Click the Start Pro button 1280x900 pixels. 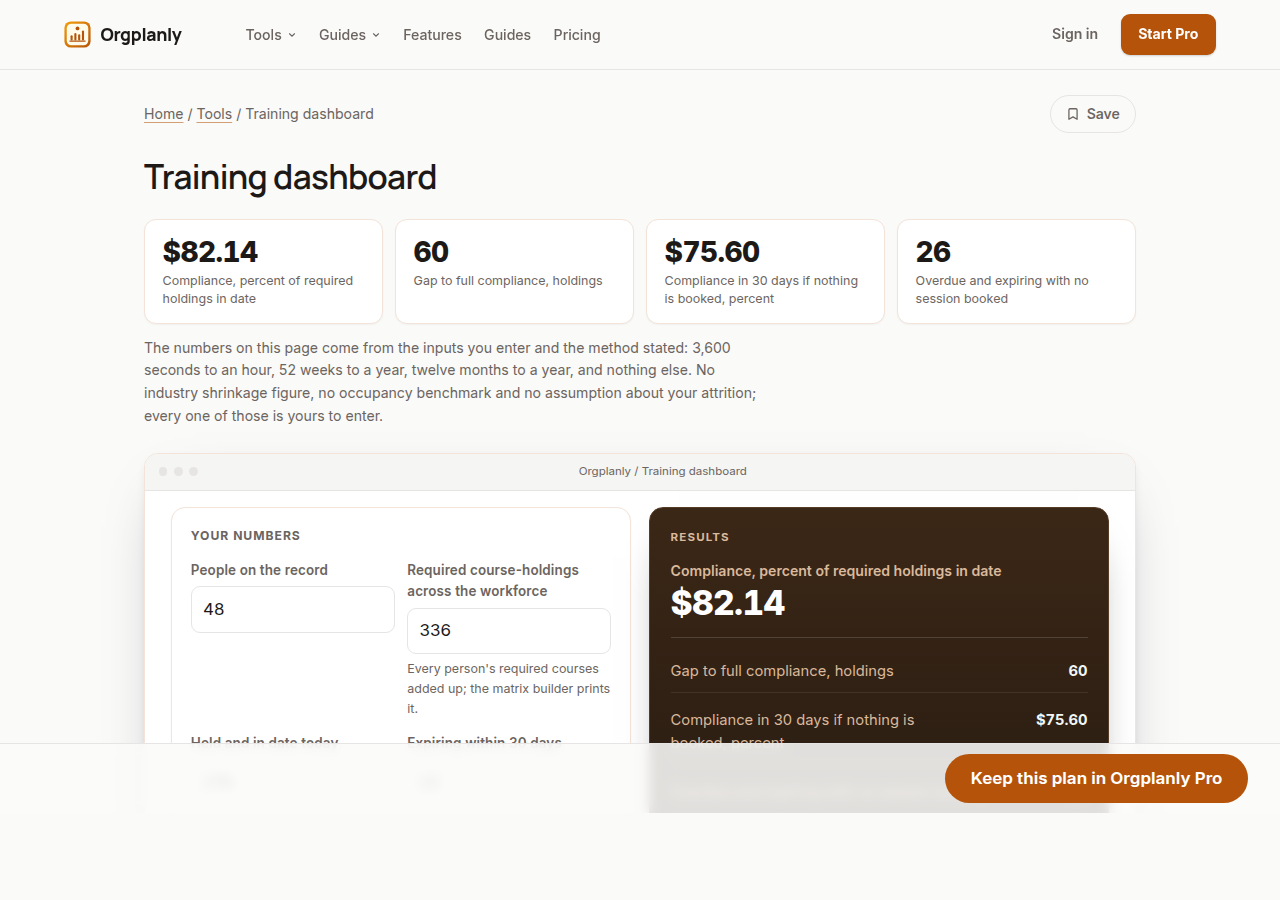click(x=1168, y=34)
